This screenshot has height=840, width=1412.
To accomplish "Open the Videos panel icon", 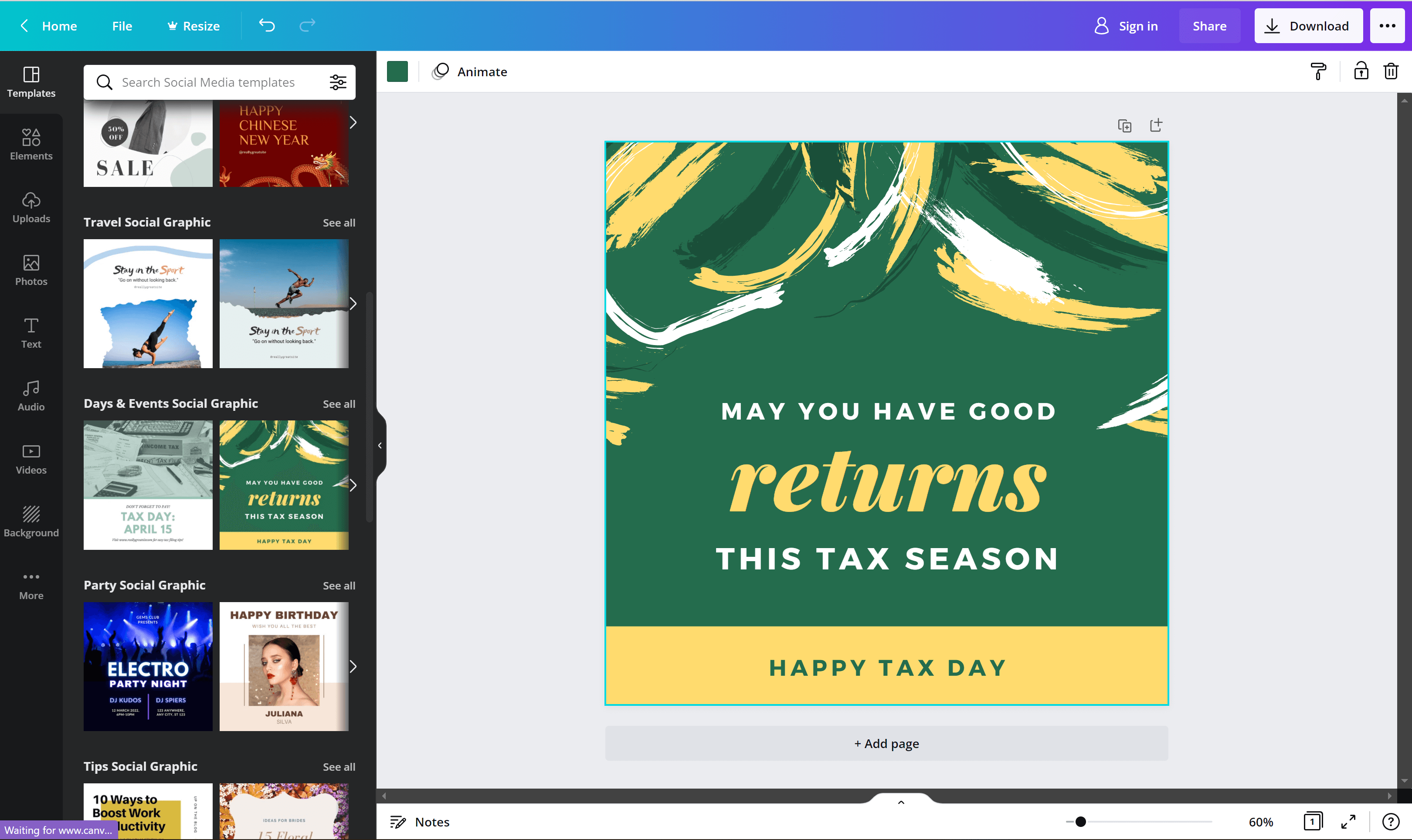I will 31,459.
